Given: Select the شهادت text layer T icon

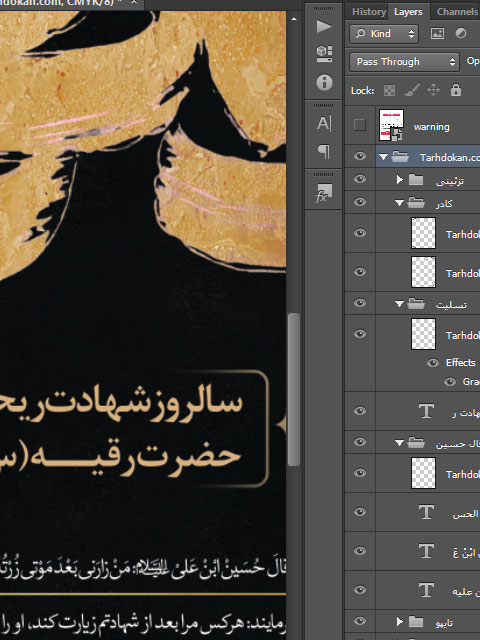Looking at the screenshot, I should tap(426, 411).
